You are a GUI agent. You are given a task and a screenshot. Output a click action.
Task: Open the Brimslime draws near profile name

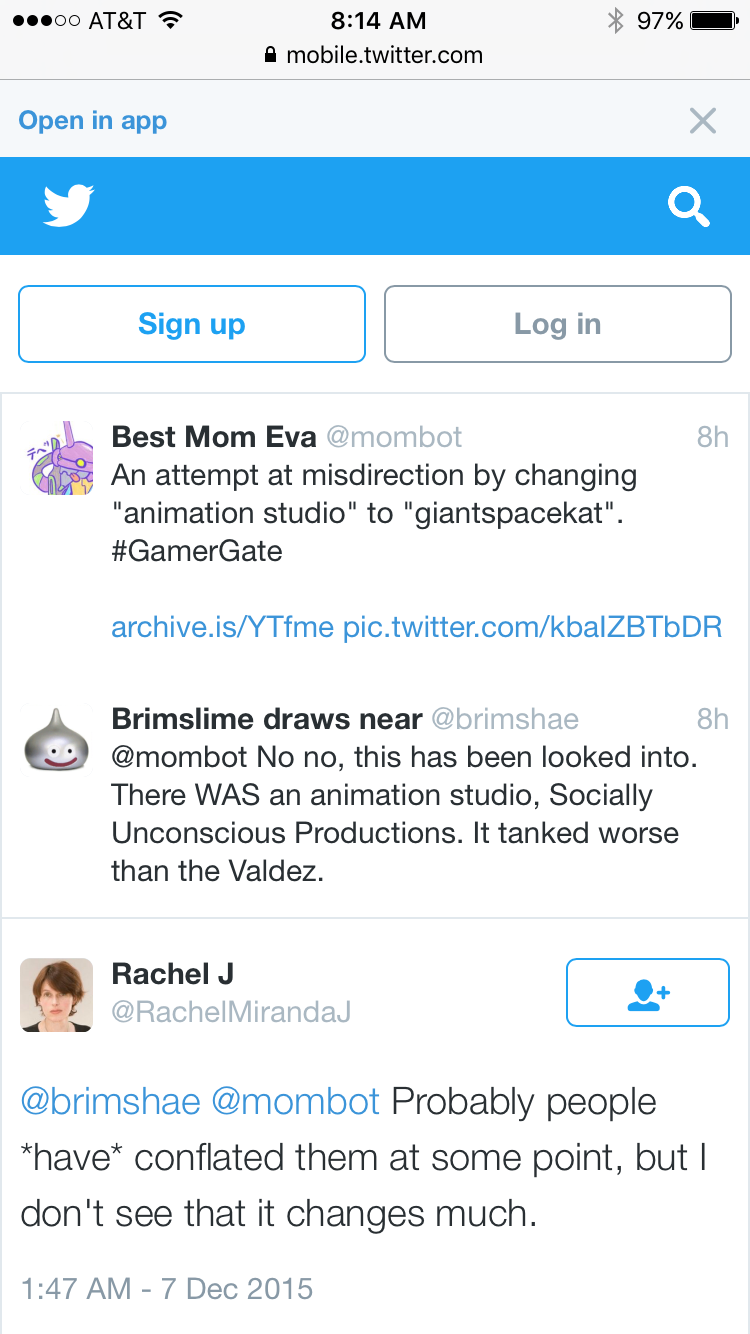(x=267, y=718)
